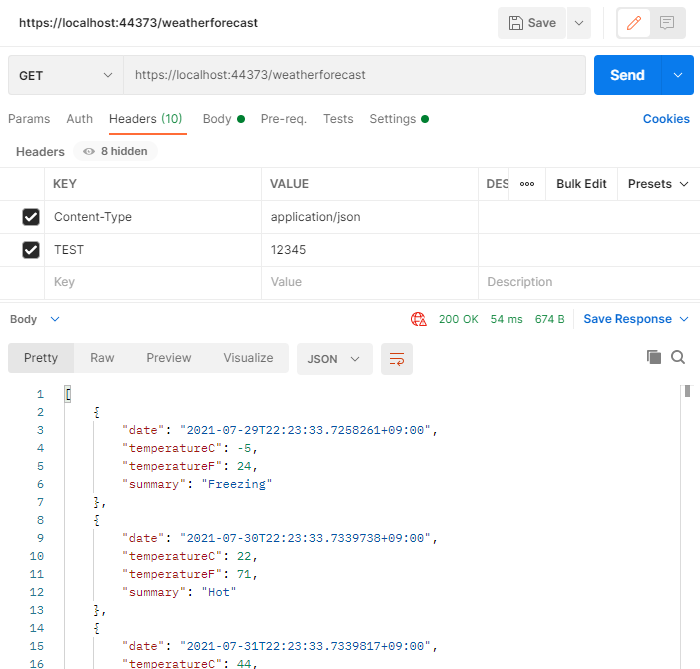Open the comments icon
The width and height of the screenshot is (700, 669).
click(667, 23)
